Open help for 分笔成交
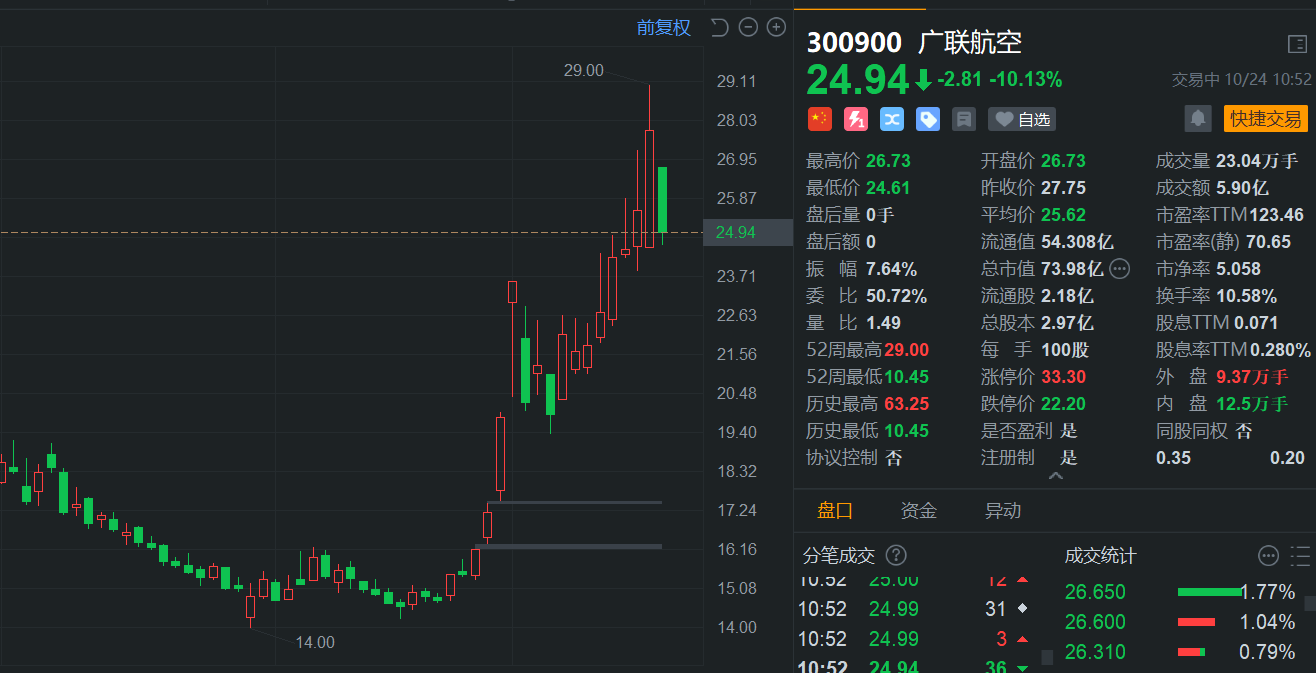 tap(897, 555)
